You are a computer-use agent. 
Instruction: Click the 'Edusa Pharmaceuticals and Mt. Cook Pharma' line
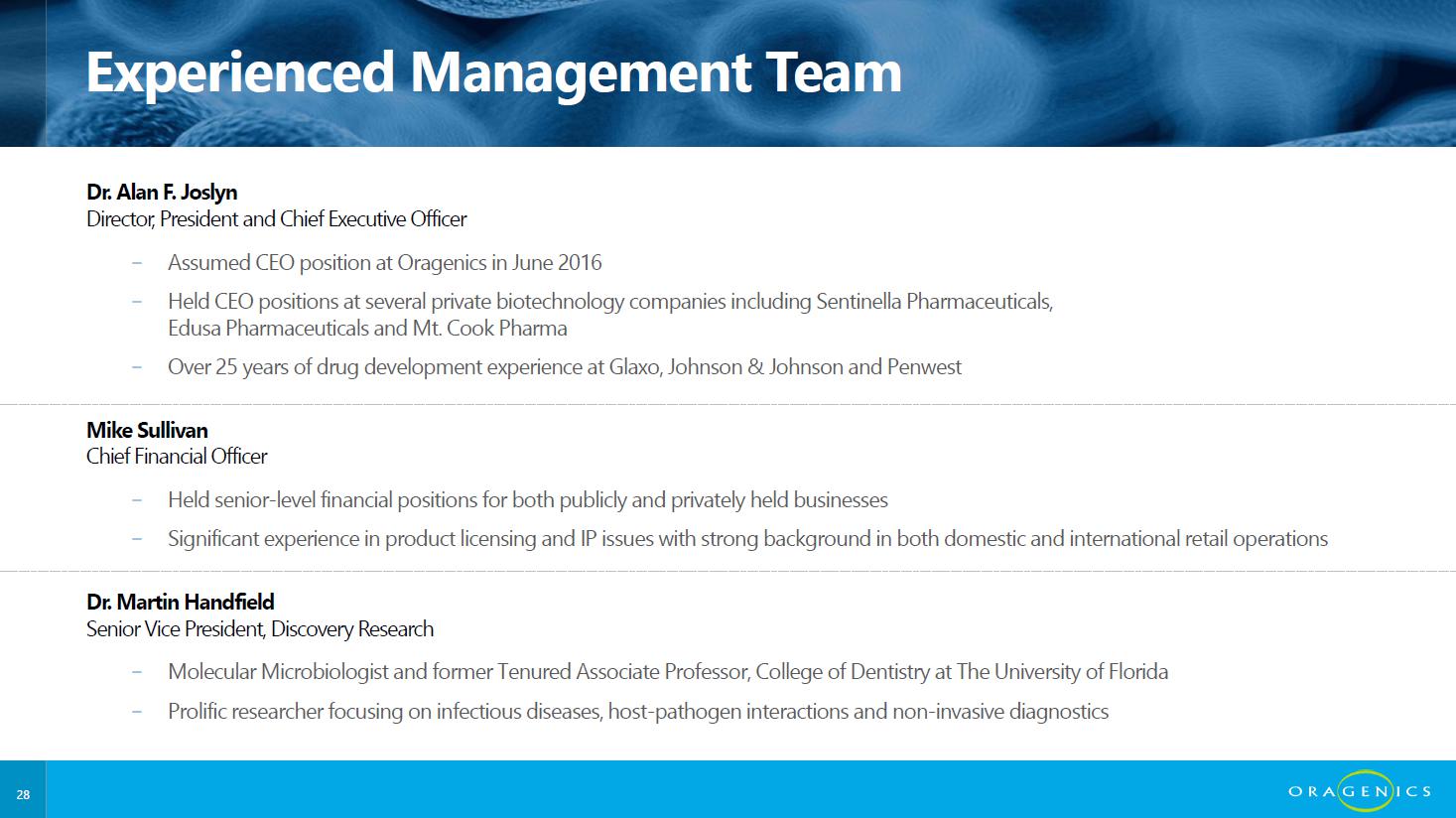[367, 329]
